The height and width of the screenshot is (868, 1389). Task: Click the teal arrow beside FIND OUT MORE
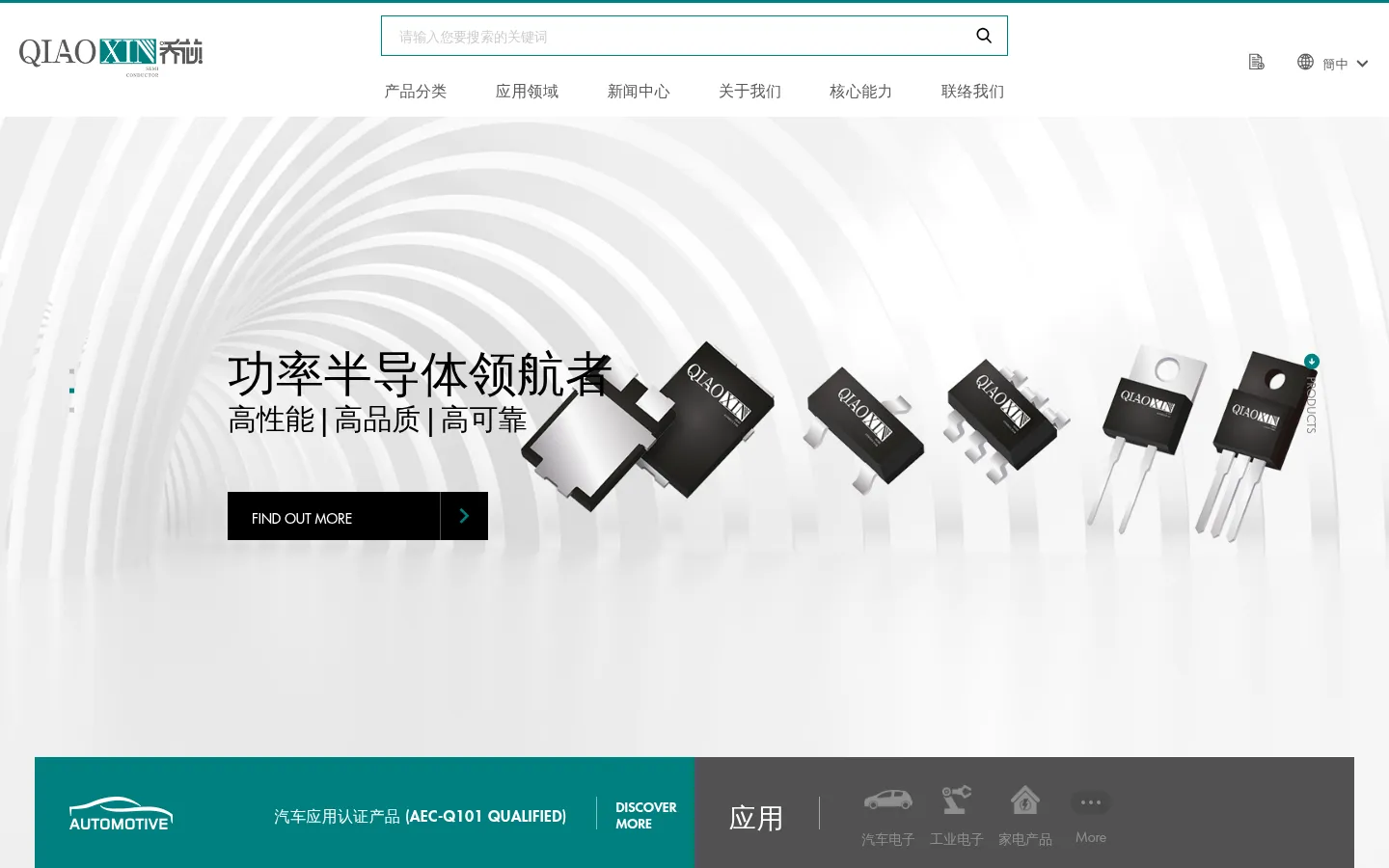pos(464,516)
